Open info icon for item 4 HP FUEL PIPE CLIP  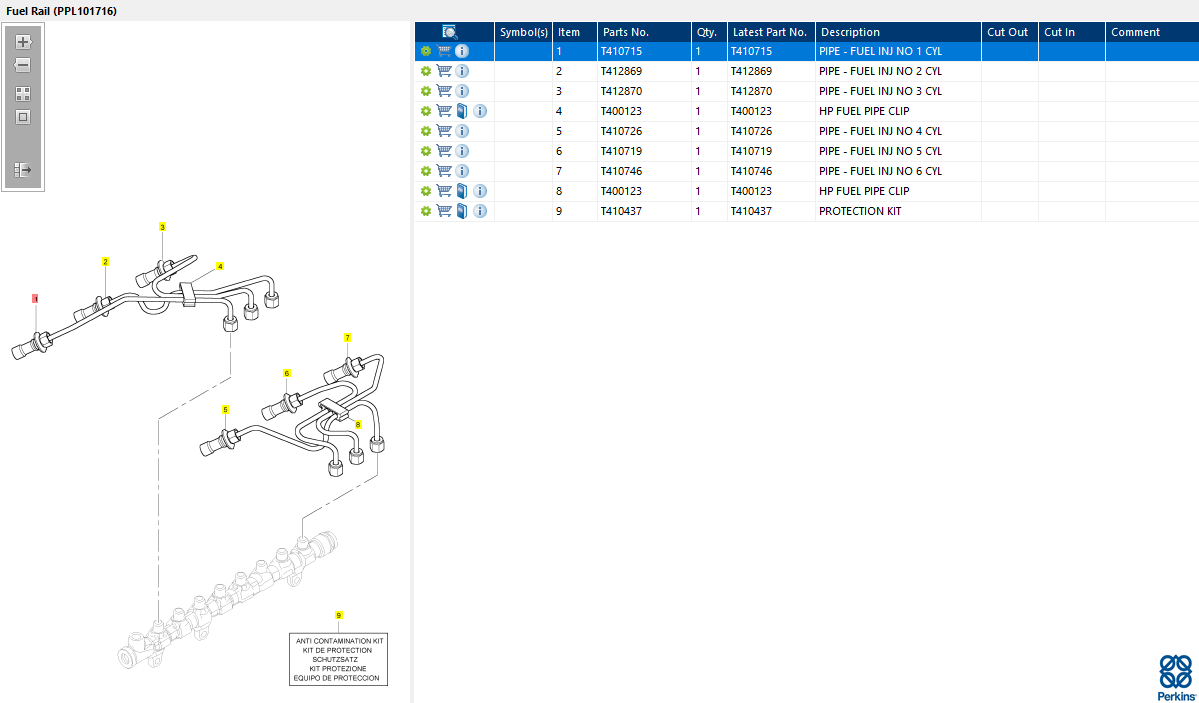pyautogui.click(x=480, y=111)
